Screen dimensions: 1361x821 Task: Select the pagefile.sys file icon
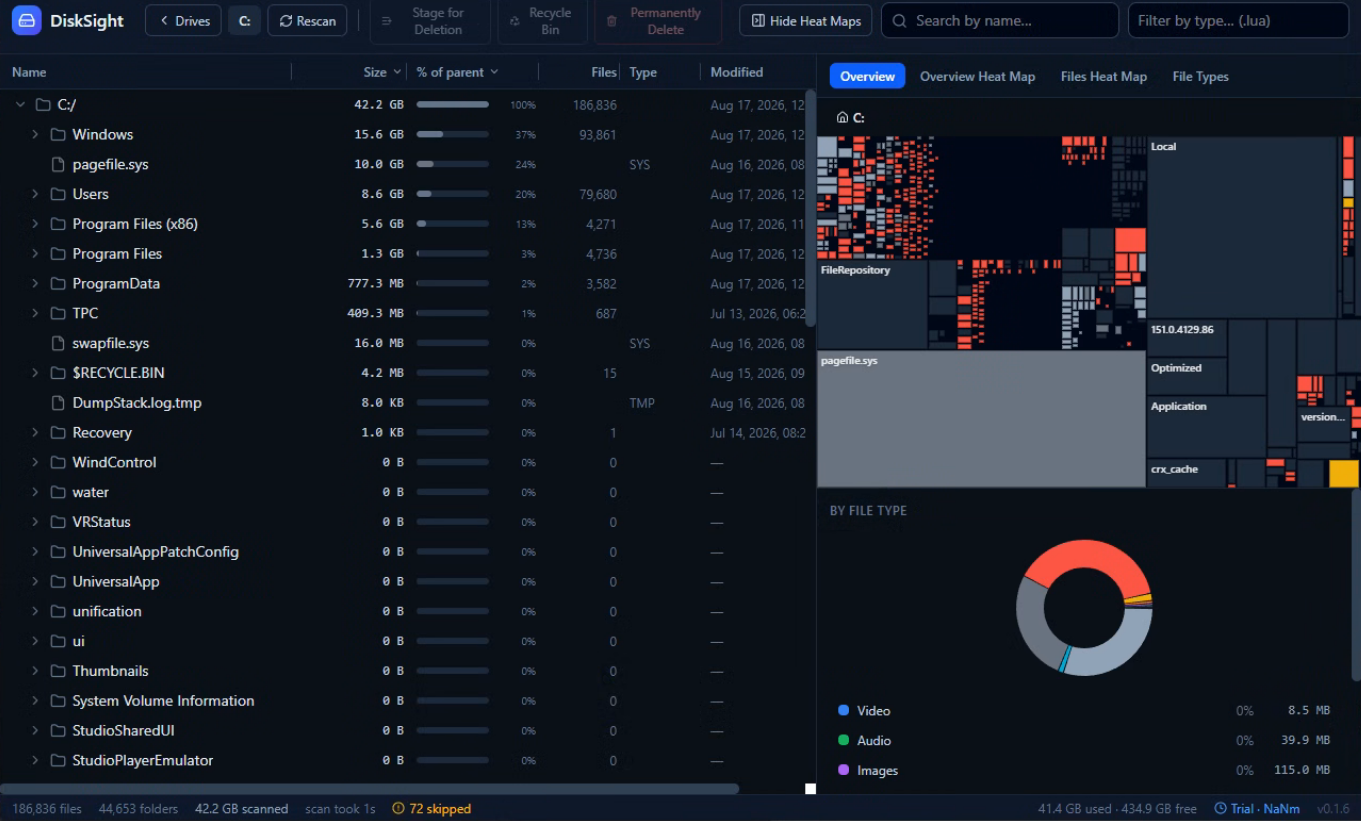[58, 164]
